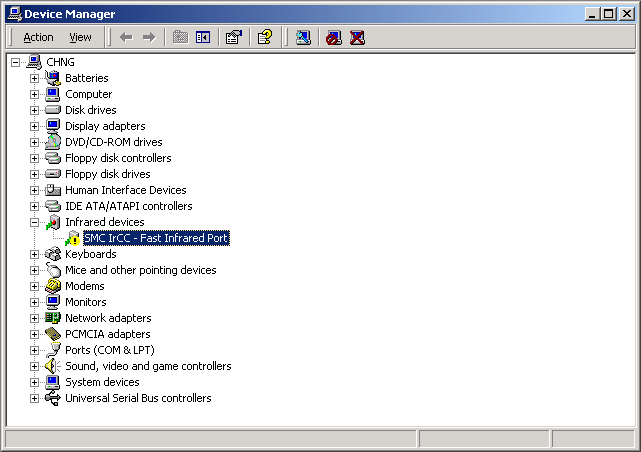Viewport: 641px width, 452px height.
Task: Expand Universal Serial Bus controllers node
Action: 34,398
